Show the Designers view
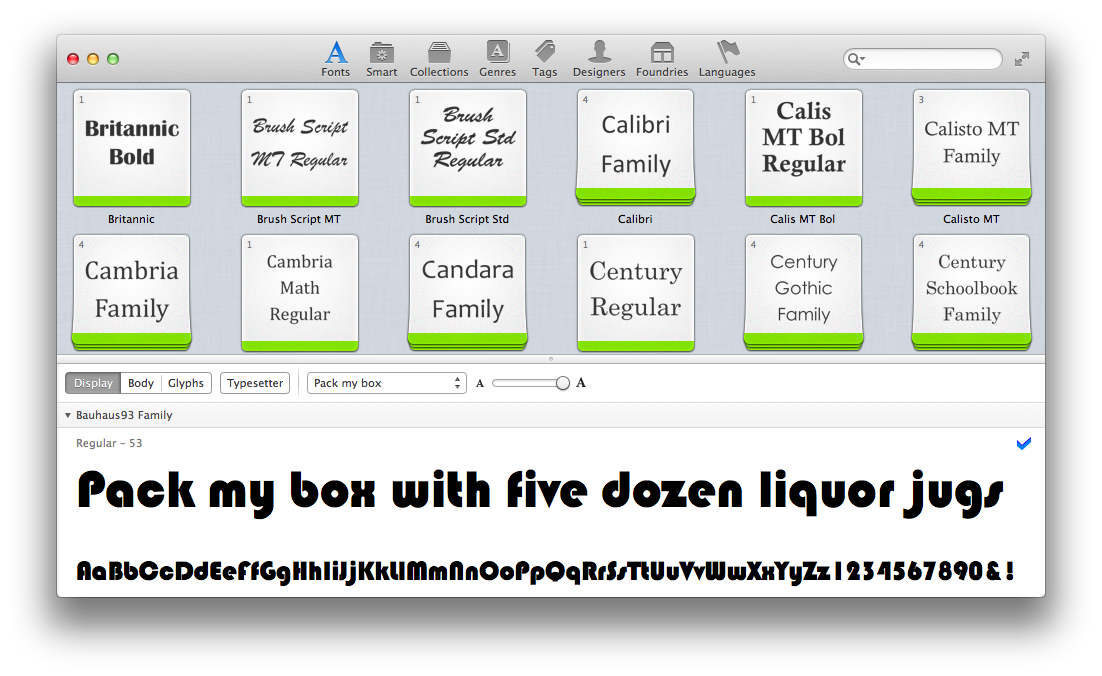Viewport: 1102px width, 676px height. point(599,58)
